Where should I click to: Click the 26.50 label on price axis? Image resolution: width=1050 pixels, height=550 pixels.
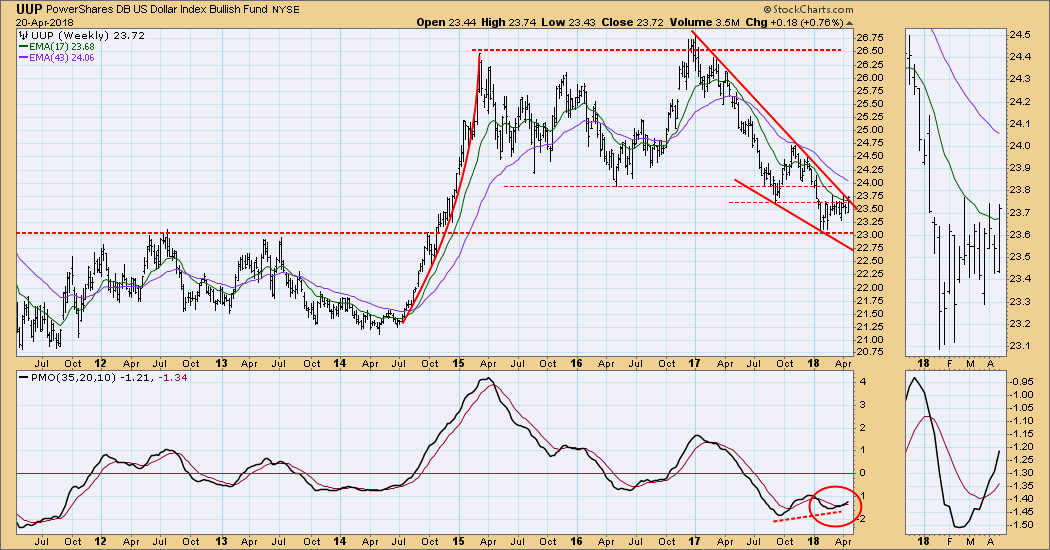tap(869, 51)
